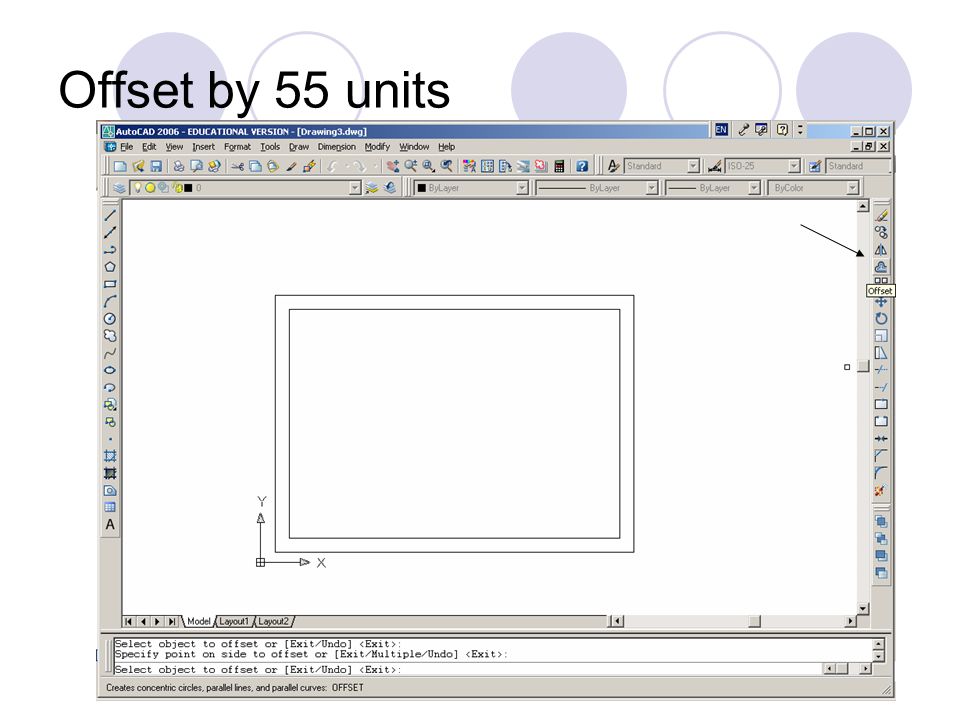Open the Modify menu
The width and height of the screenshot is (960, 720).
coord(377,147)
